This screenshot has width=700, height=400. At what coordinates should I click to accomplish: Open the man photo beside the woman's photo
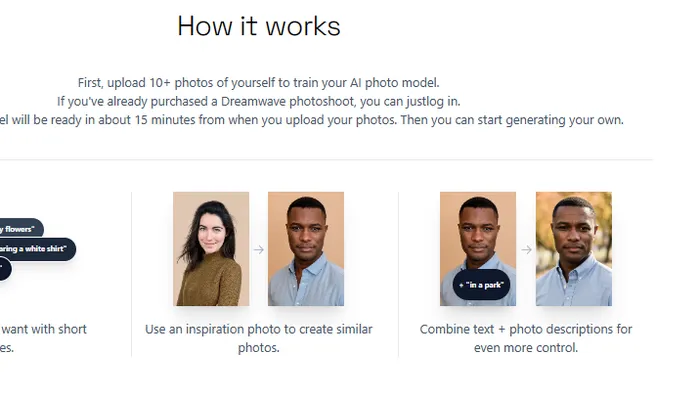[x=306, y=249]
